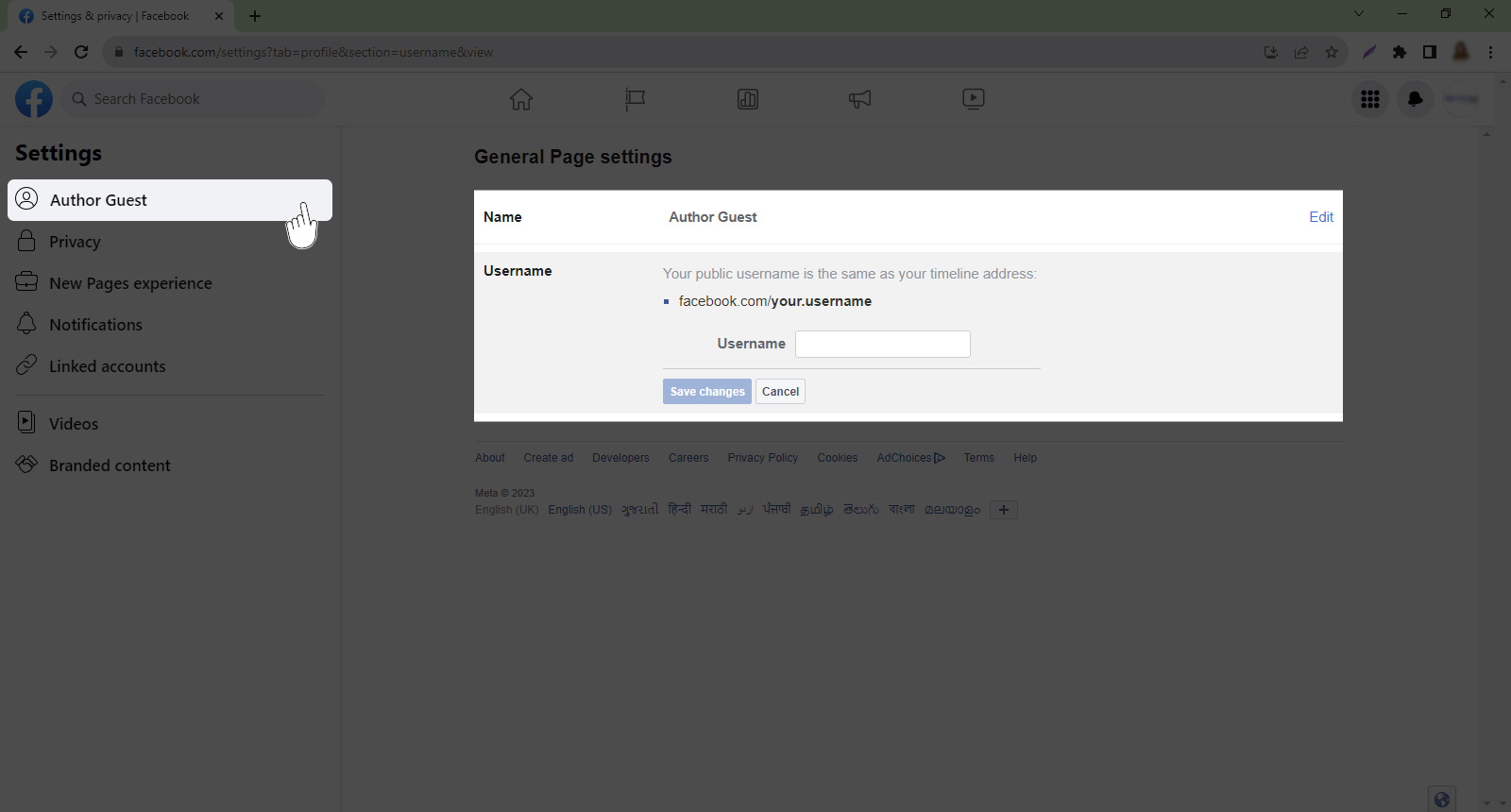1511x812 pixels.
Task: Bookmark this page with star icon
Action: [x=1332, y=52]
